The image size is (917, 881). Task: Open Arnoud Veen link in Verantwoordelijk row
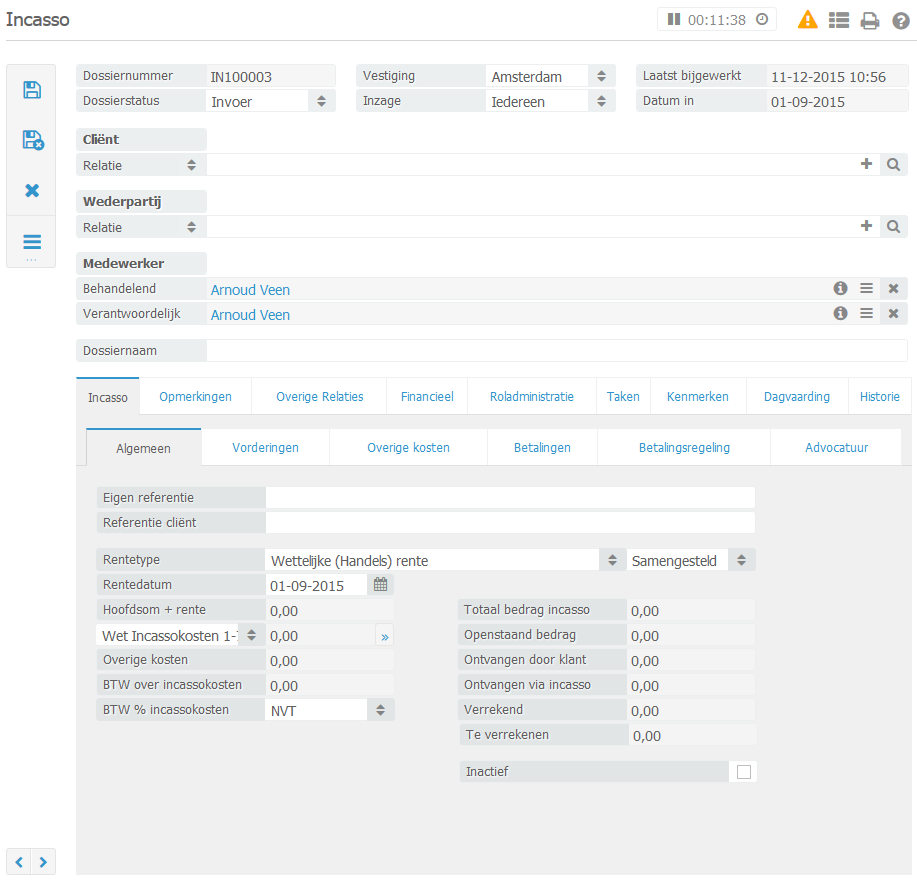point(250,315)
